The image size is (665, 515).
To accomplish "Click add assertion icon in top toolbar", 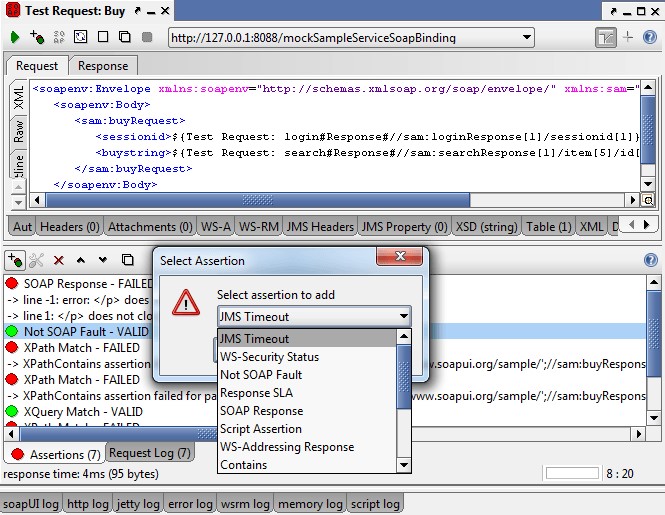I will coord(37,38).
